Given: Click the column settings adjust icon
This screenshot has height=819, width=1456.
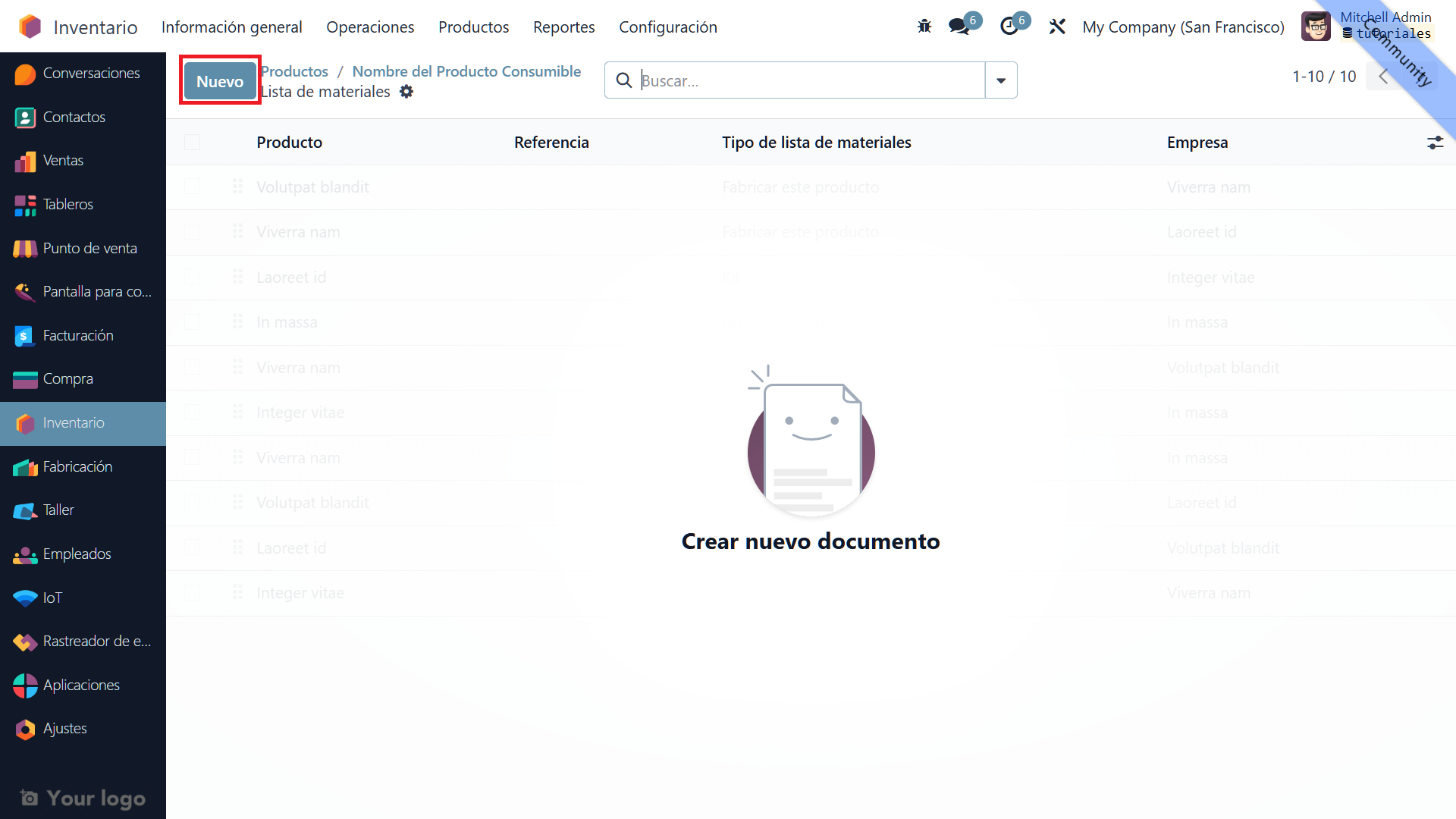Looking at the screenshot, I should click(x=1435, y=143).
